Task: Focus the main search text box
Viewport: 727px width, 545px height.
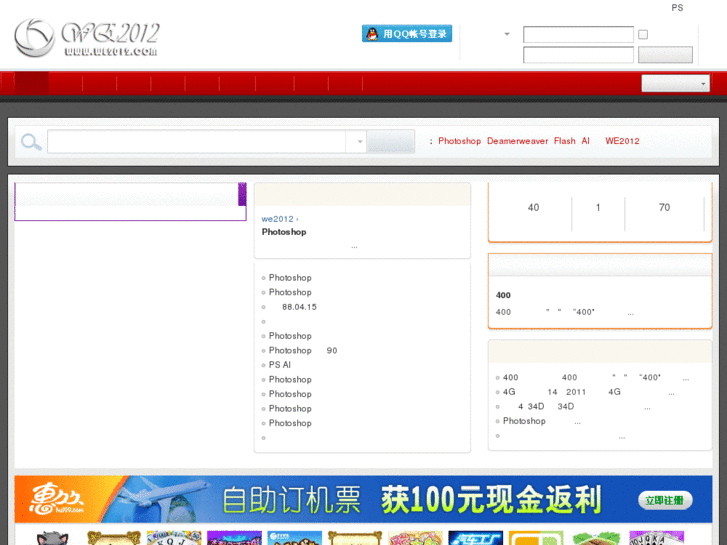Action: (x=197, y=141)
